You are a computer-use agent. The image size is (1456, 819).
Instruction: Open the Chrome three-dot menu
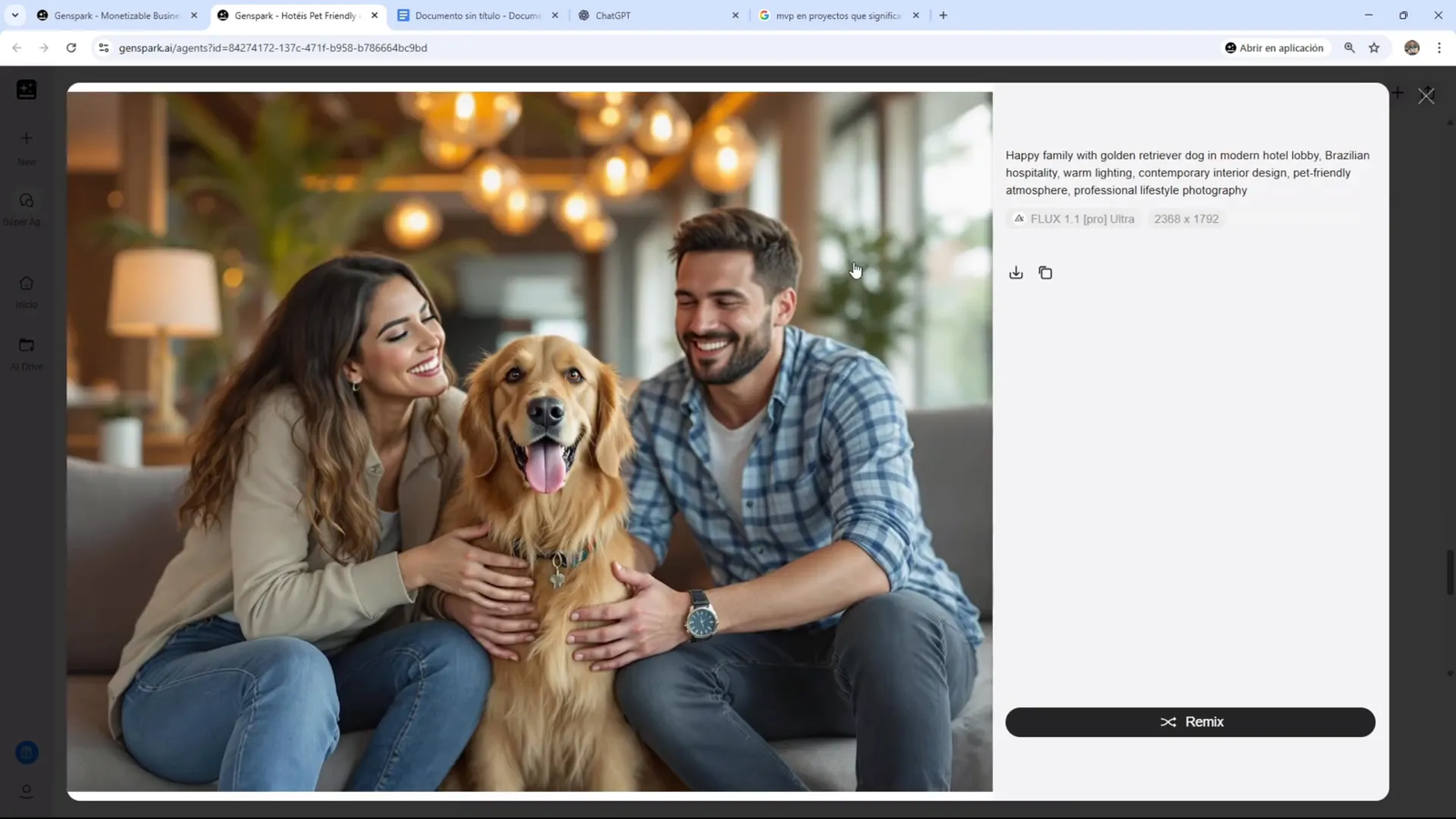pos(1439,47)
